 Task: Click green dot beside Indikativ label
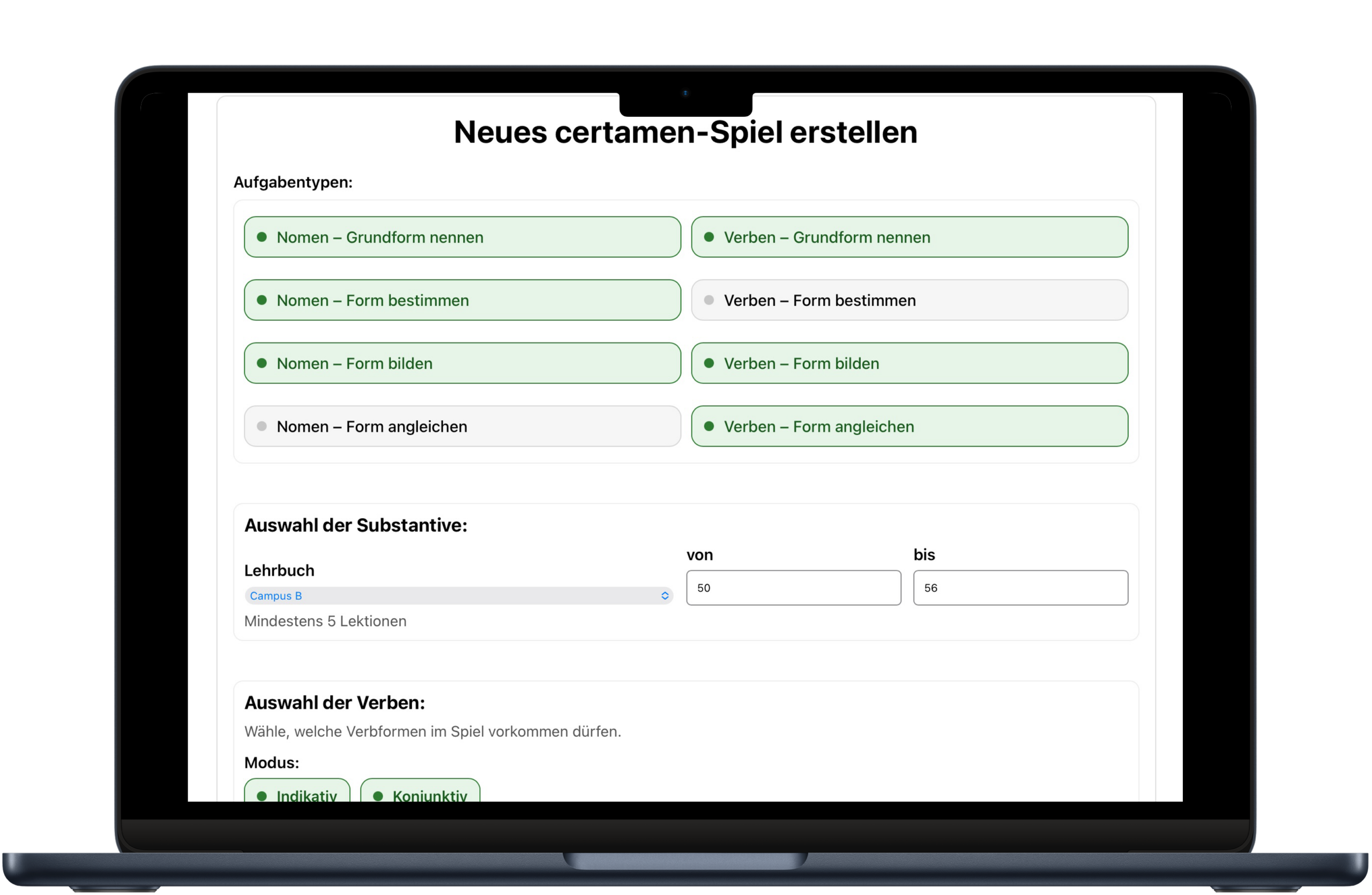coord(262,795)
